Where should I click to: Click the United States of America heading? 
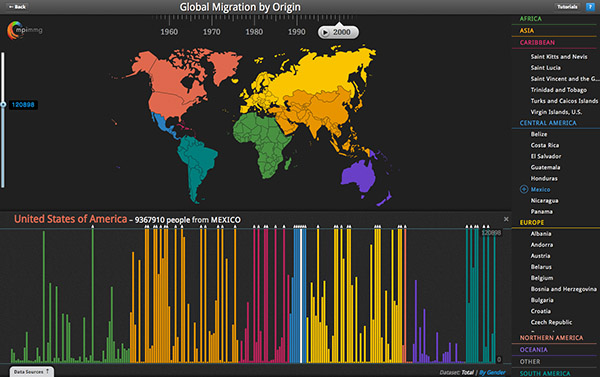70,219
